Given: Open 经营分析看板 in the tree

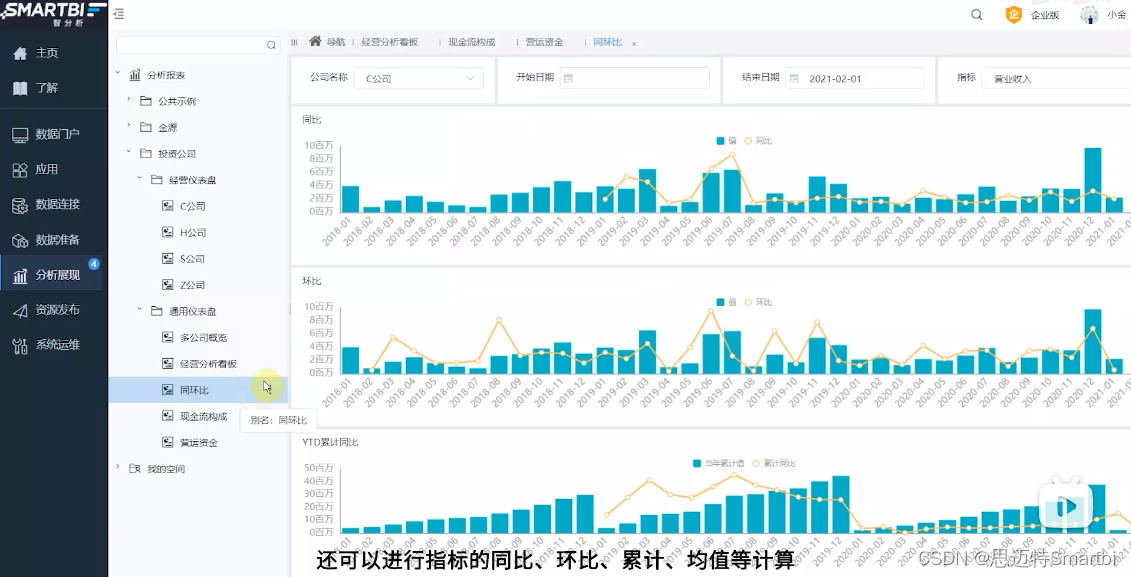Looking at the screenshot, I should [x=208, y=364].
